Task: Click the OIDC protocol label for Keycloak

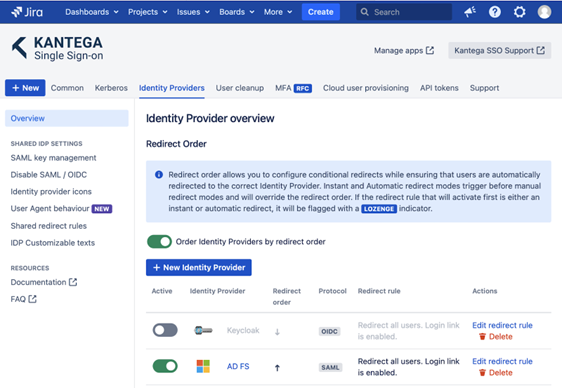Action: (329, 331)
